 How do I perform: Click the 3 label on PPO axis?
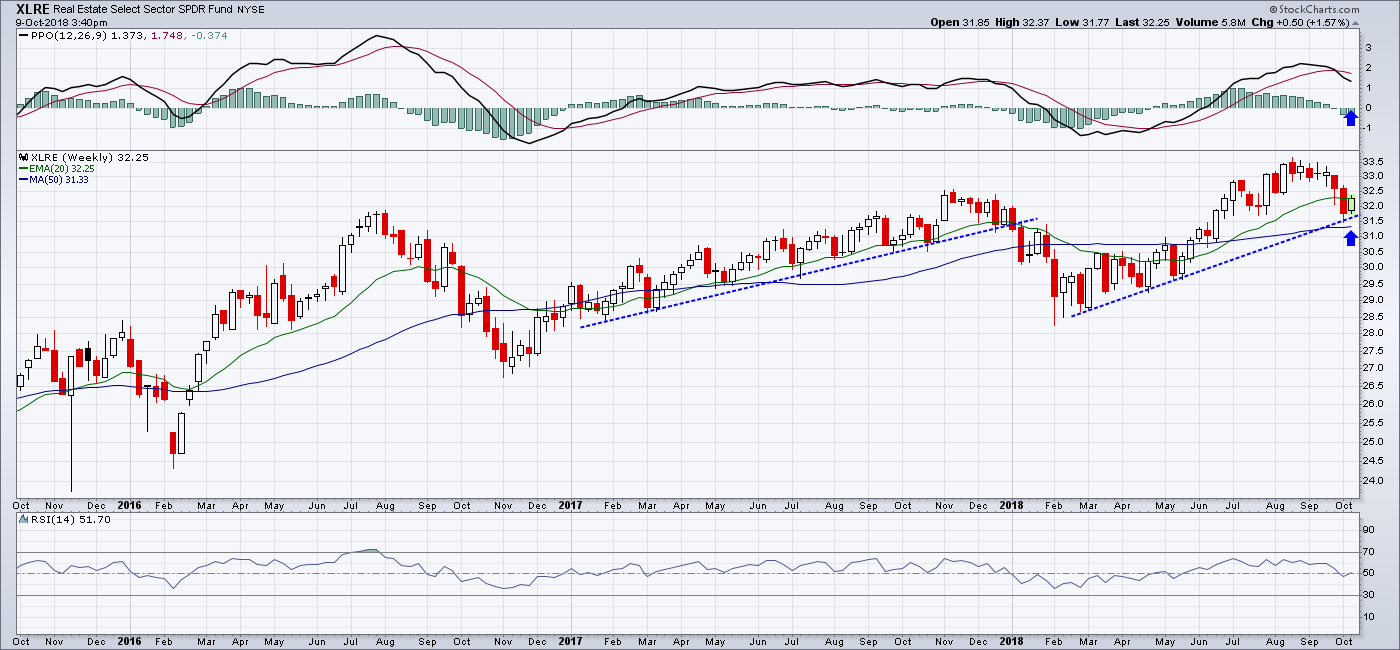[x=1368, y=47]
